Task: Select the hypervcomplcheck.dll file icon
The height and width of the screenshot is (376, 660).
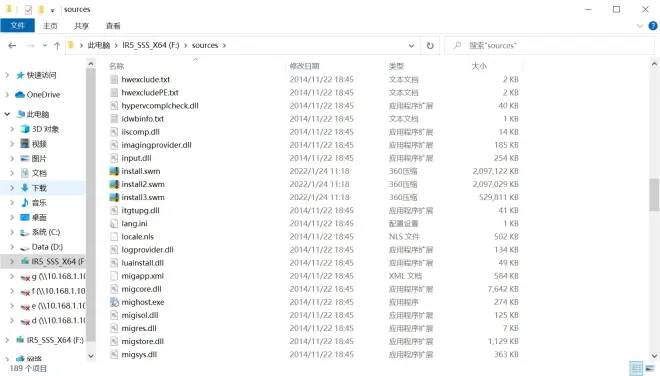Action: [114, 106]
